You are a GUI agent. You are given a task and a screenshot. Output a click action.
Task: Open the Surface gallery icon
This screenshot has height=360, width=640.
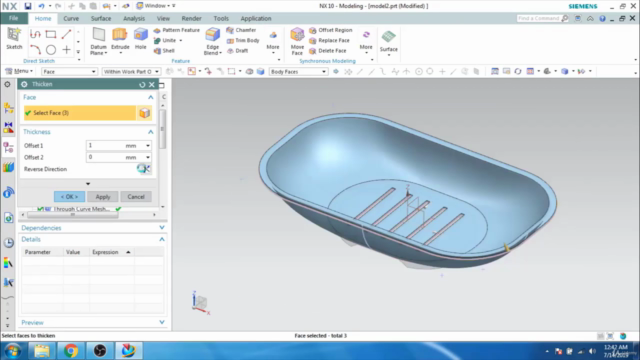click(388, 37)
